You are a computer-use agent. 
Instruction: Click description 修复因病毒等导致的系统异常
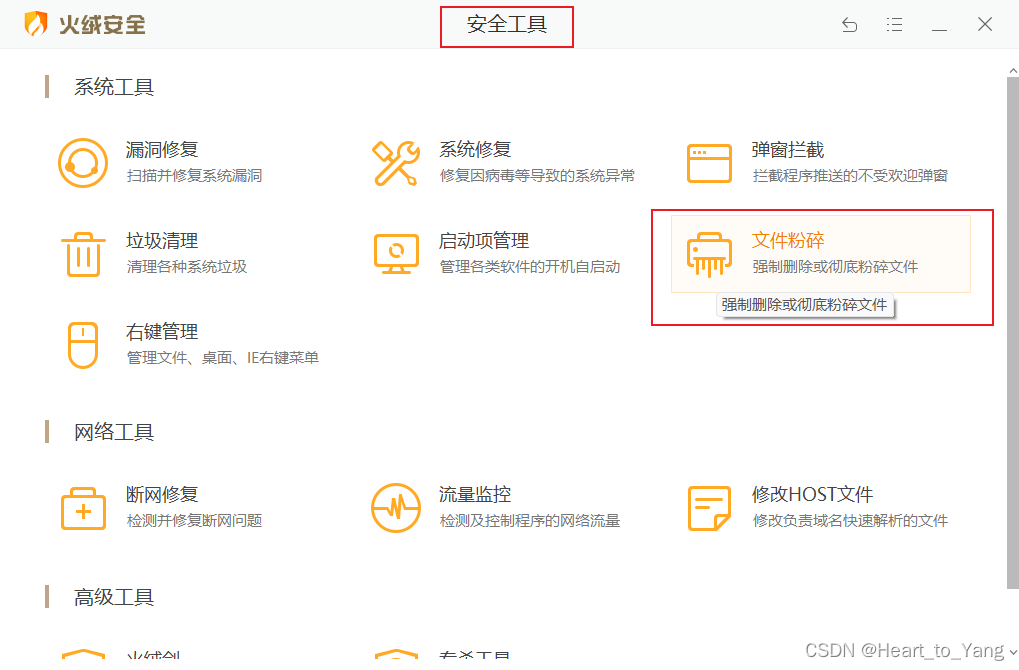(x=537, y=175)
